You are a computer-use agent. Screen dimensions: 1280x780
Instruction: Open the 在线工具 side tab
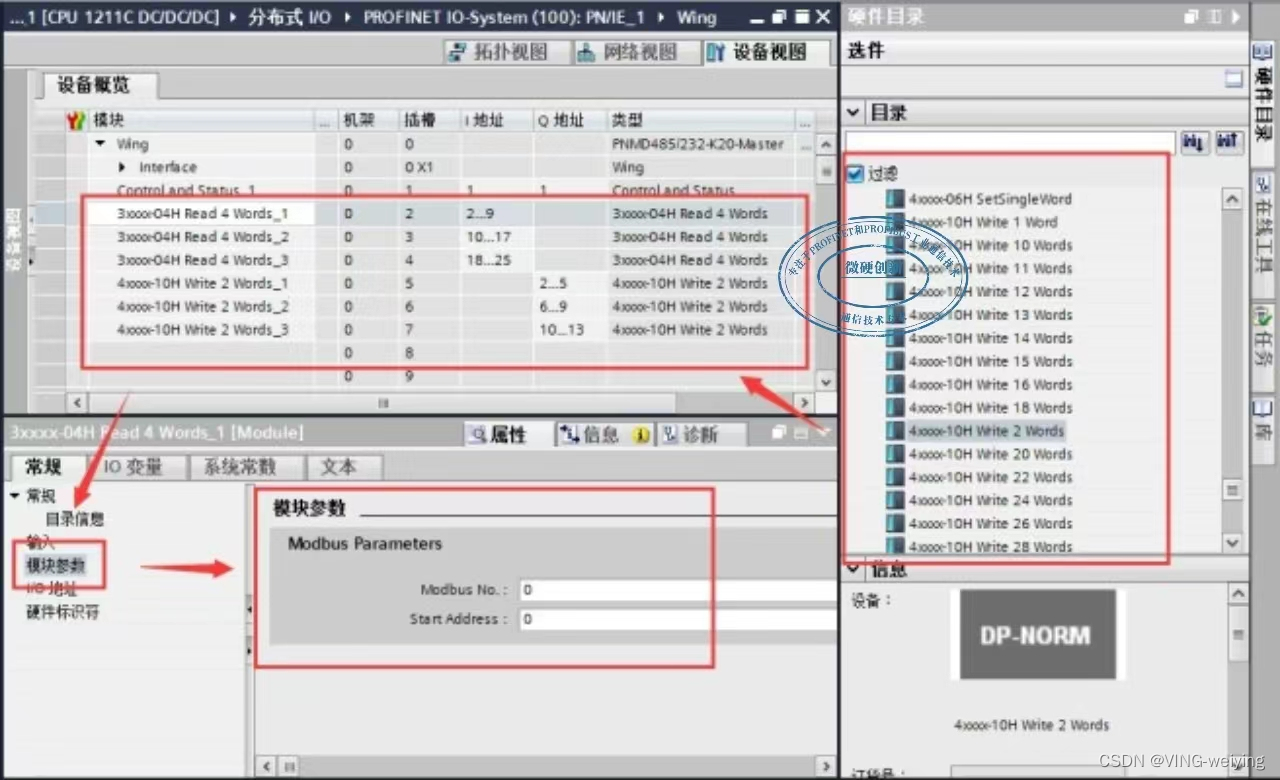pyautogui.click(x=1265, y=233)
